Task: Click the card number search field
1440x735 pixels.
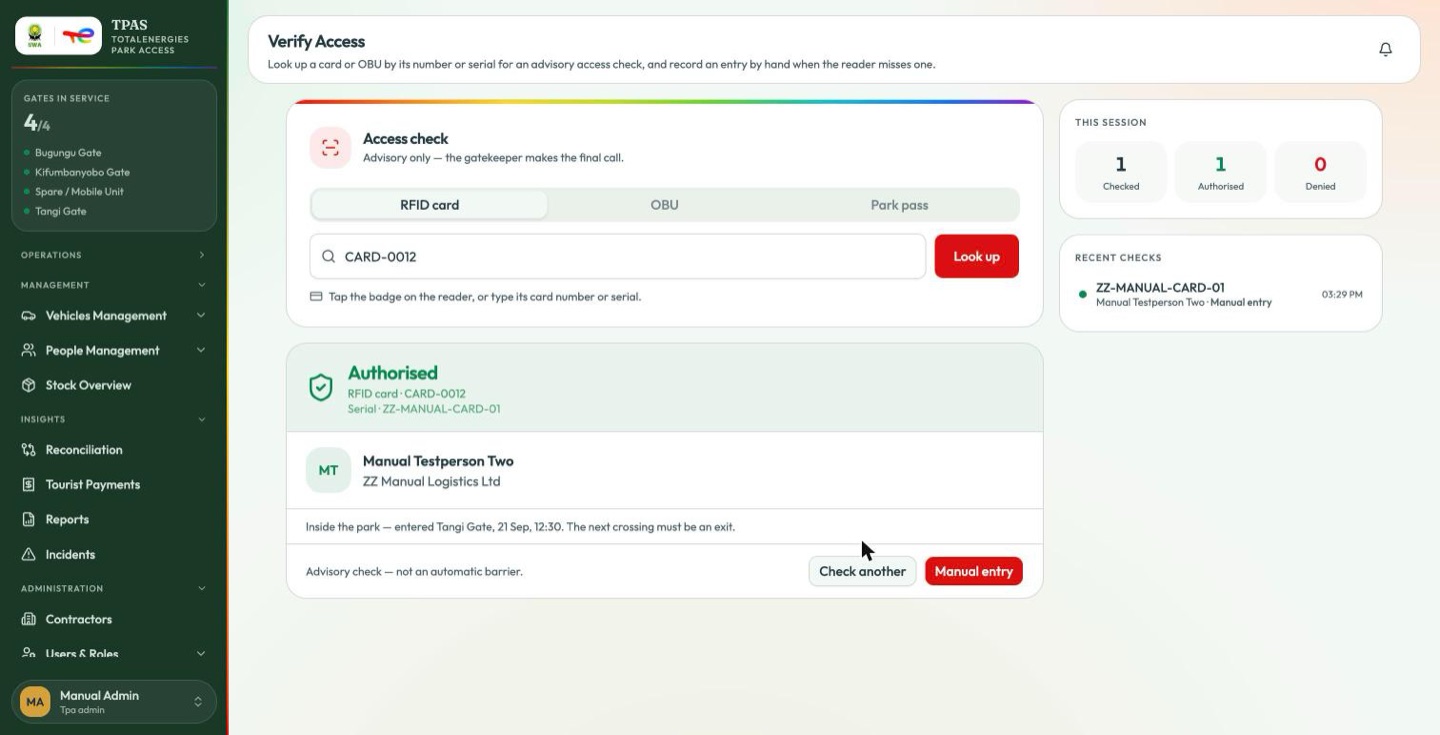Action: tap(618, 257)
